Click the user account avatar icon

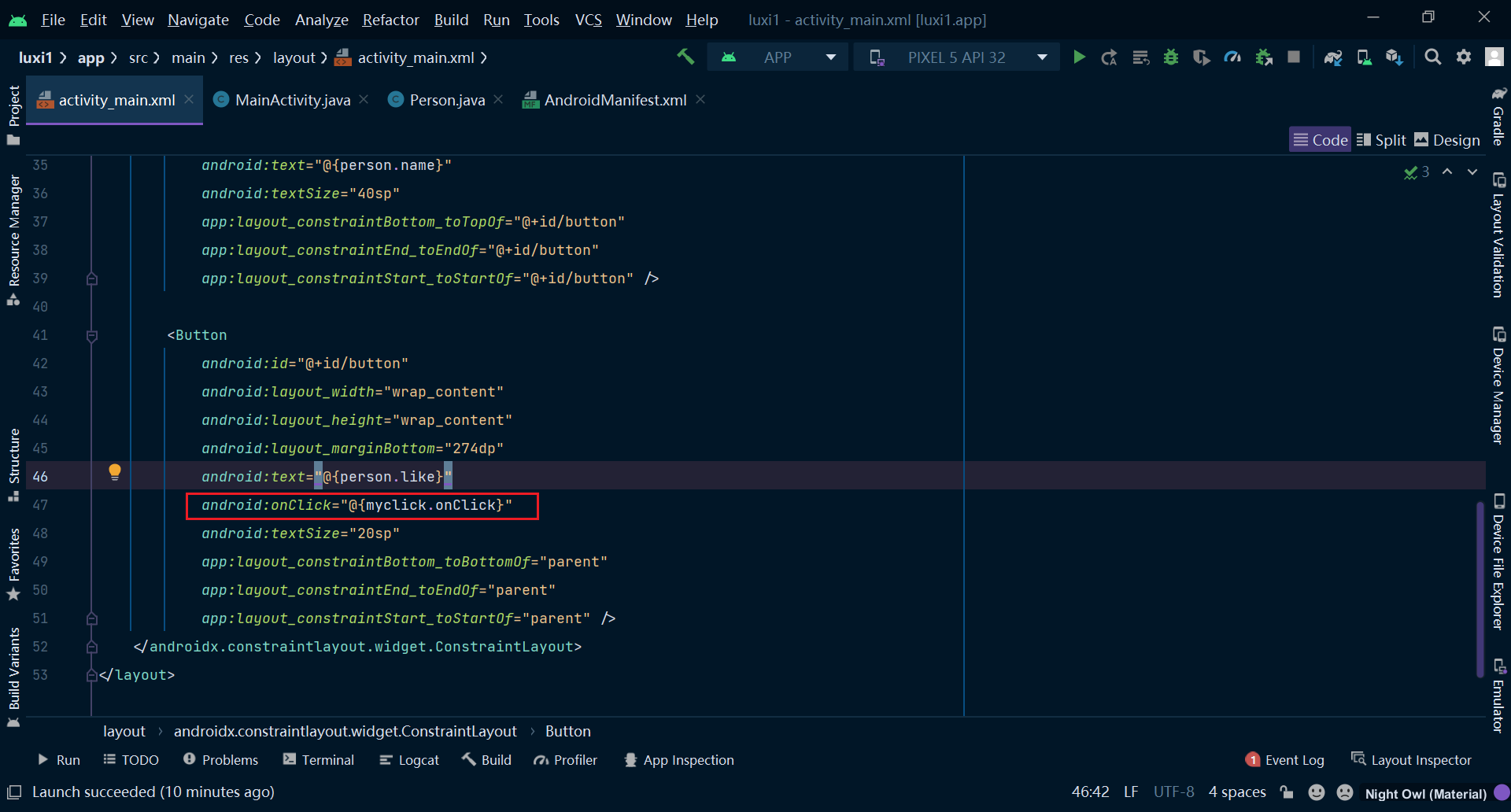pyautogui.click(x=1494, y=57)
